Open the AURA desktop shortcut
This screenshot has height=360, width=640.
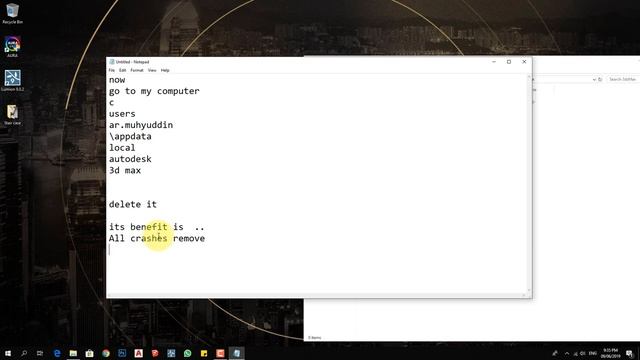(x=12, y=47)
